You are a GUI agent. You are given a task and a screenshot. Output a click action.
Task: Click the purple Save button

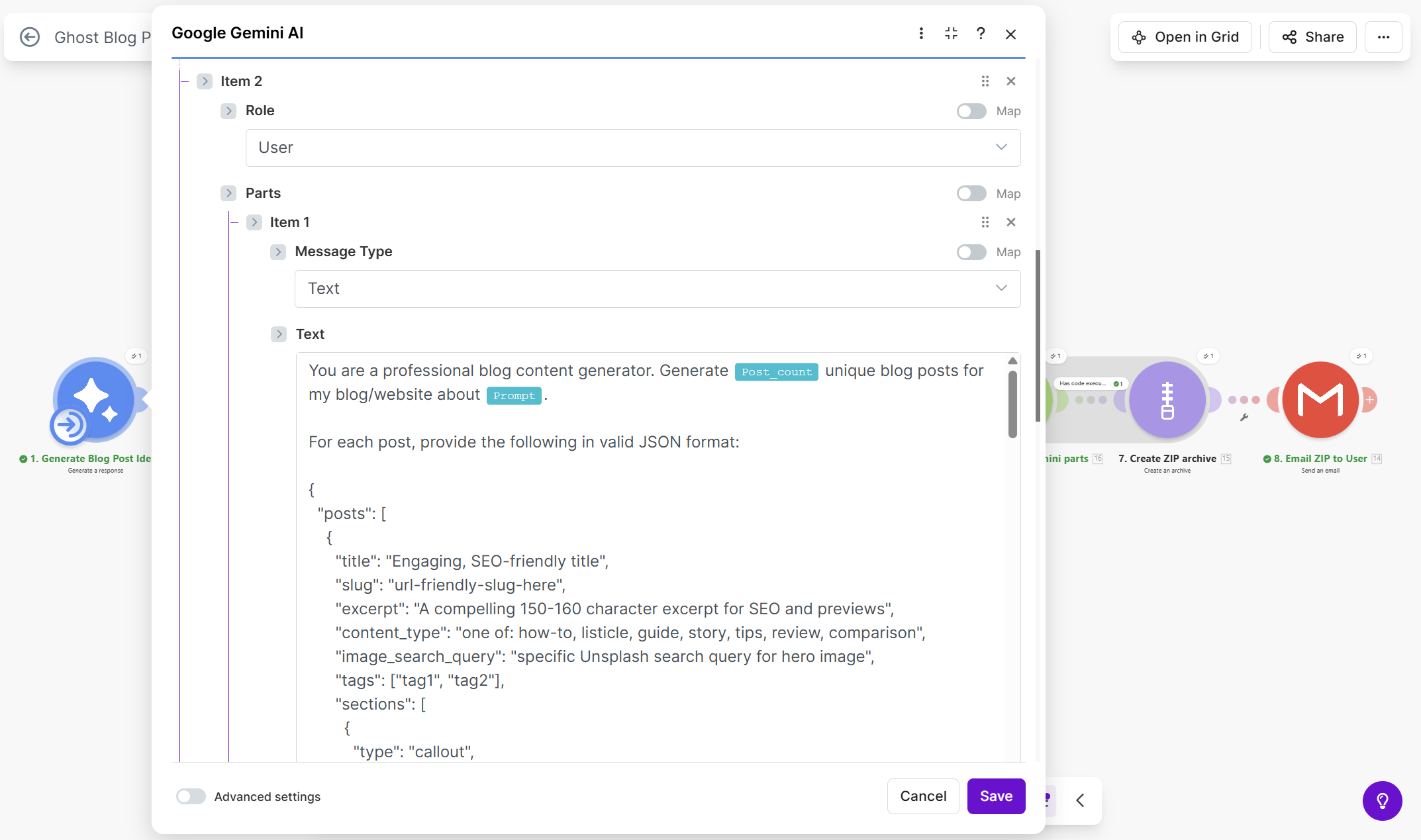pyautogui.click(x=996, y=796)
